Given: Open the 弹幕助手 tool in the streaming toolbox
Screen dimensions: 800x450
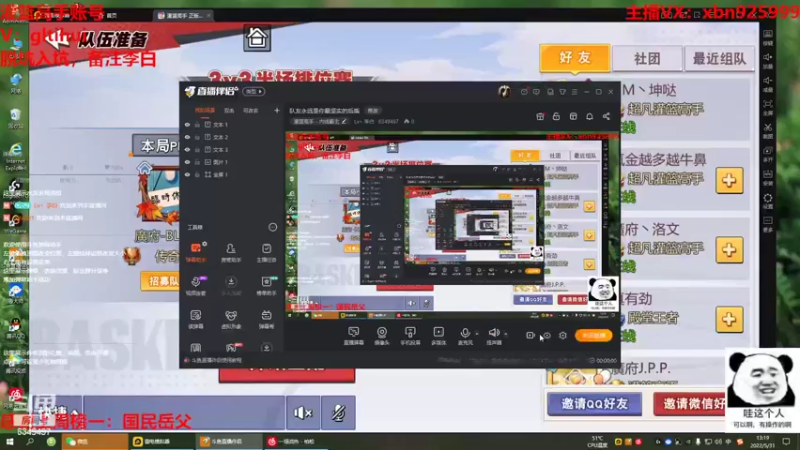Looking at the screenshot, I should point(196,252).
